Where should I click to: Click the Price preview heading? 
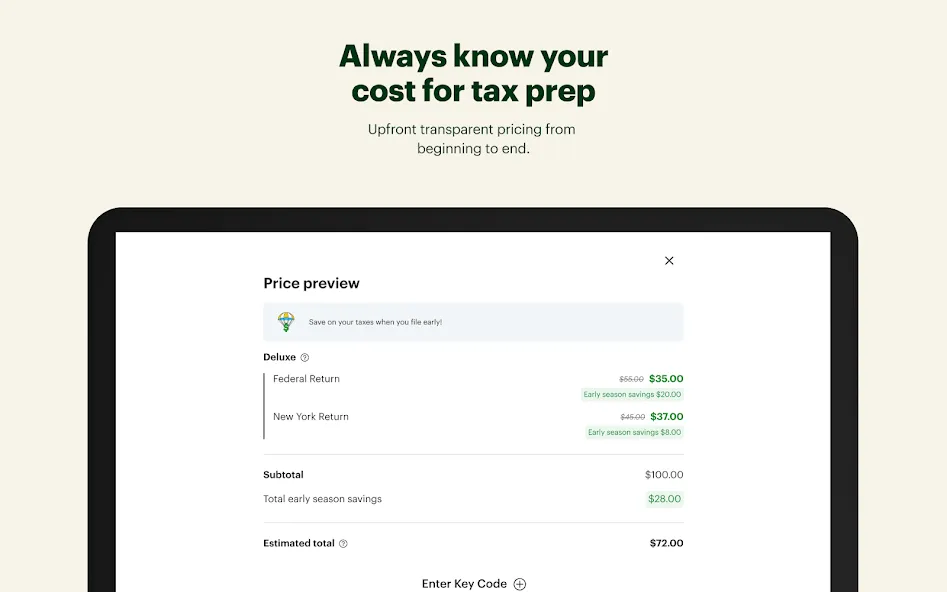[311, 283]
